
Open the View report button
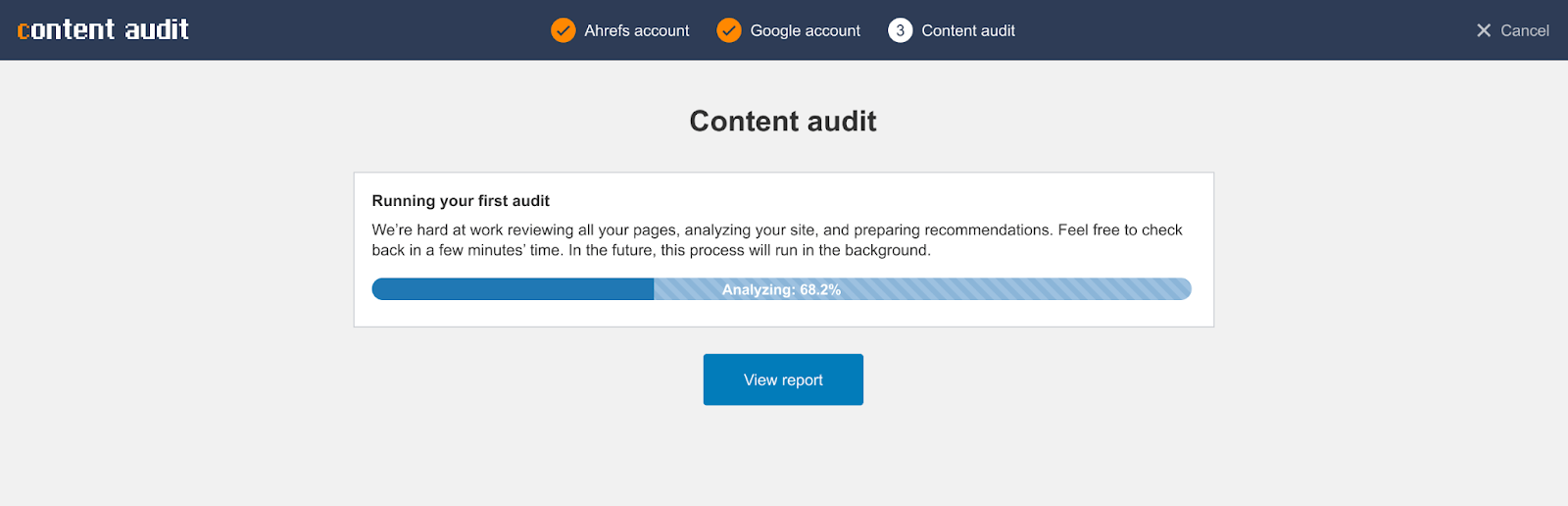click(783, 379)
